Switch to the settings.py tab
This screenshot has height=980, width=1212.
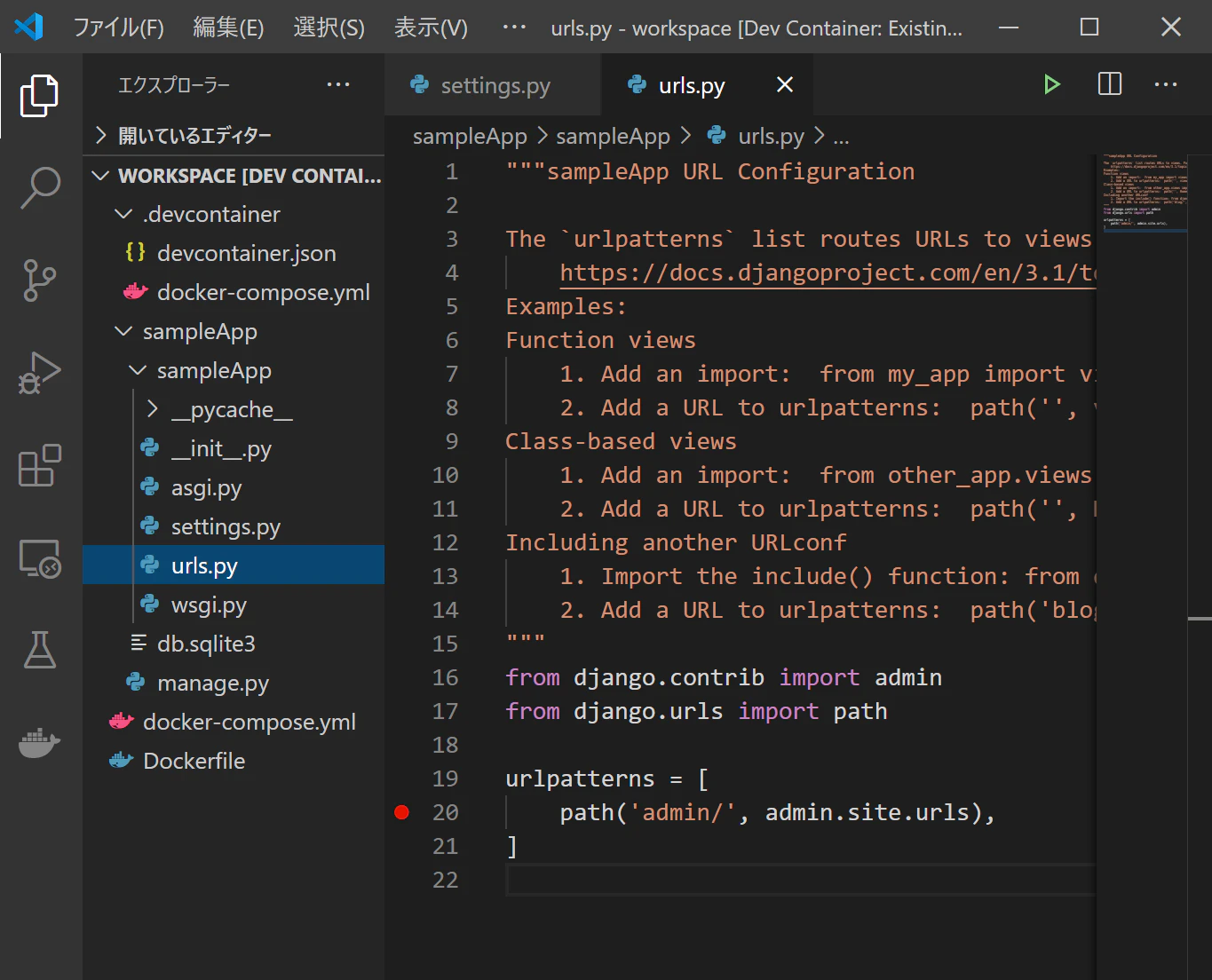point(493,84)
